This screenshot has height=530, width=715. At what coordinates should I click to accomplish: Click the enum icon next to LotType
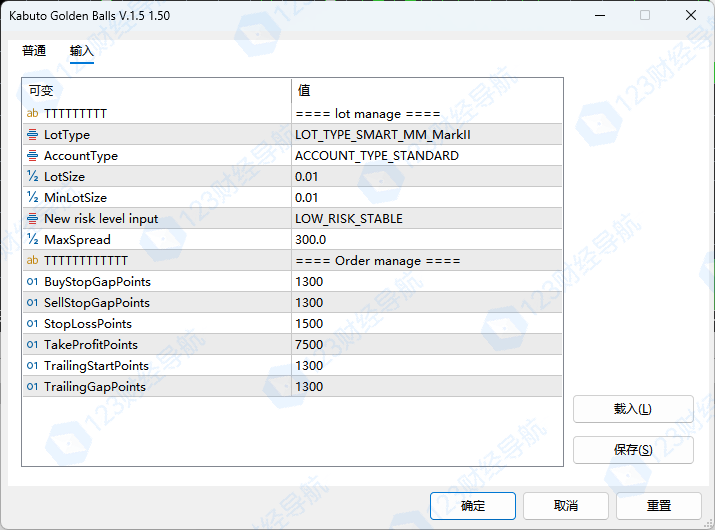[x=32, y=134]
